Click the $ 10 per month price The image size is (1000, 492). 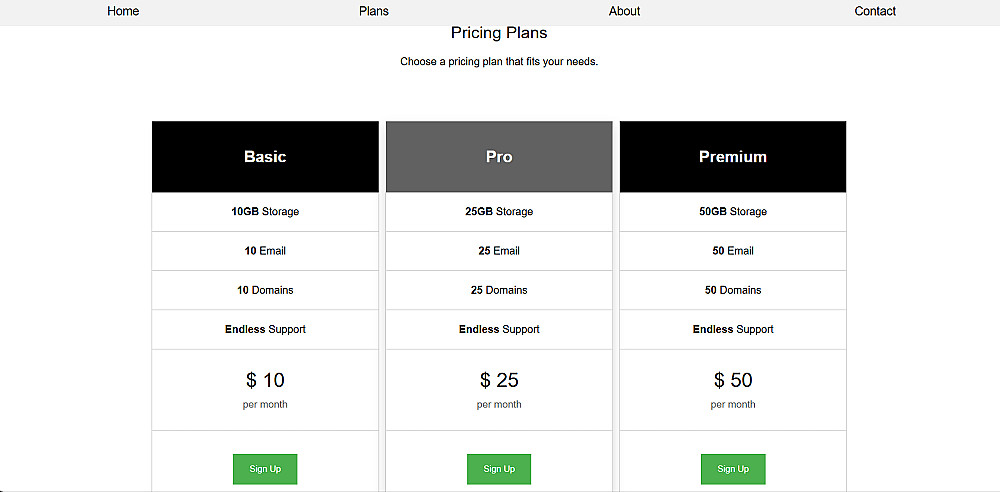(x=265, y=381)
